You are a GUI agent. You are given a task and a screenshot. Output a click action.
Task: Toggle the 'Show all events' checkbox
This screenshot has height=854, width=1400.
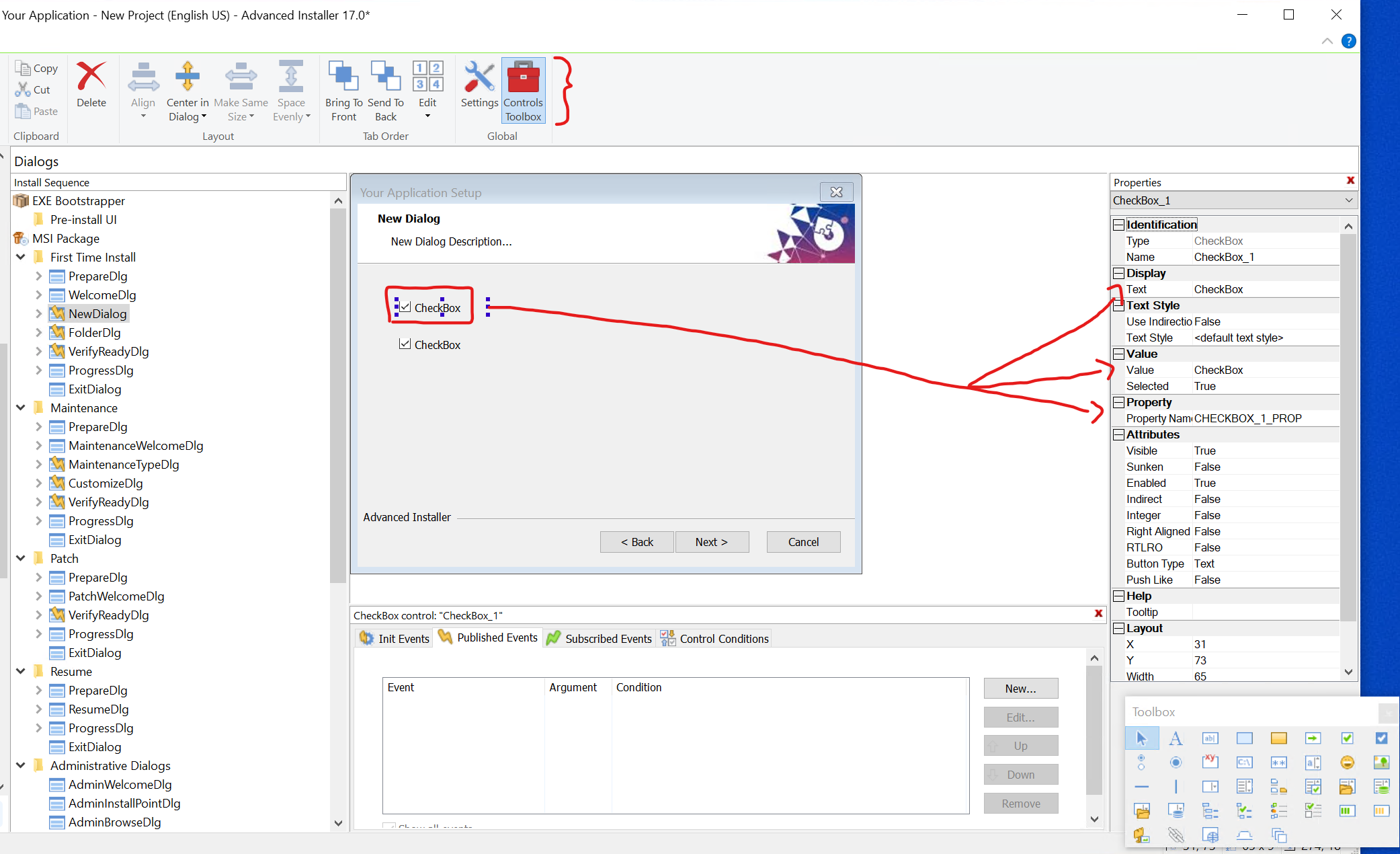pyautogui.click(x=388, y=826)
